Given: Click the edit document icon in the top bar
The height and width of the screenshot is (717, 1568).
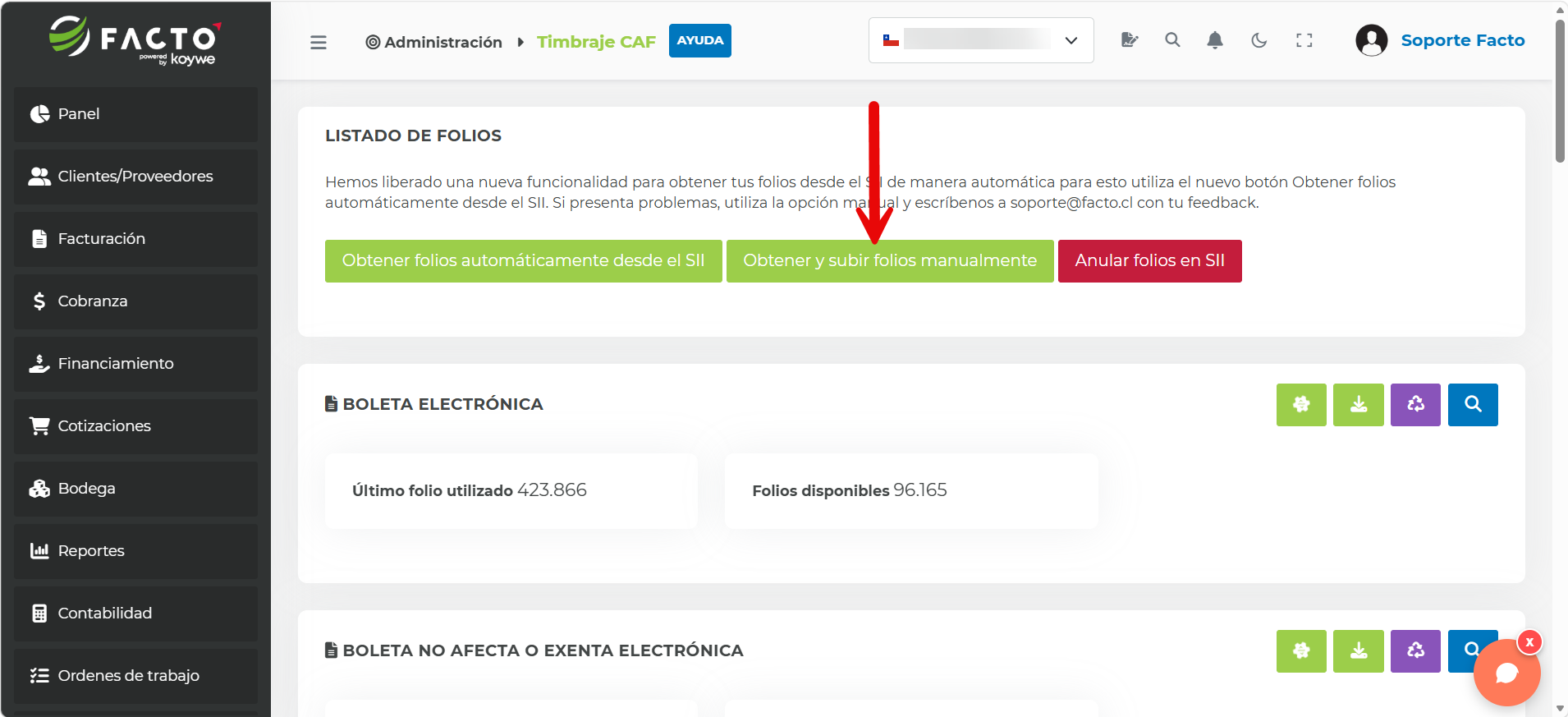Looking at the screenshot, I should (x=1130, y=40).
